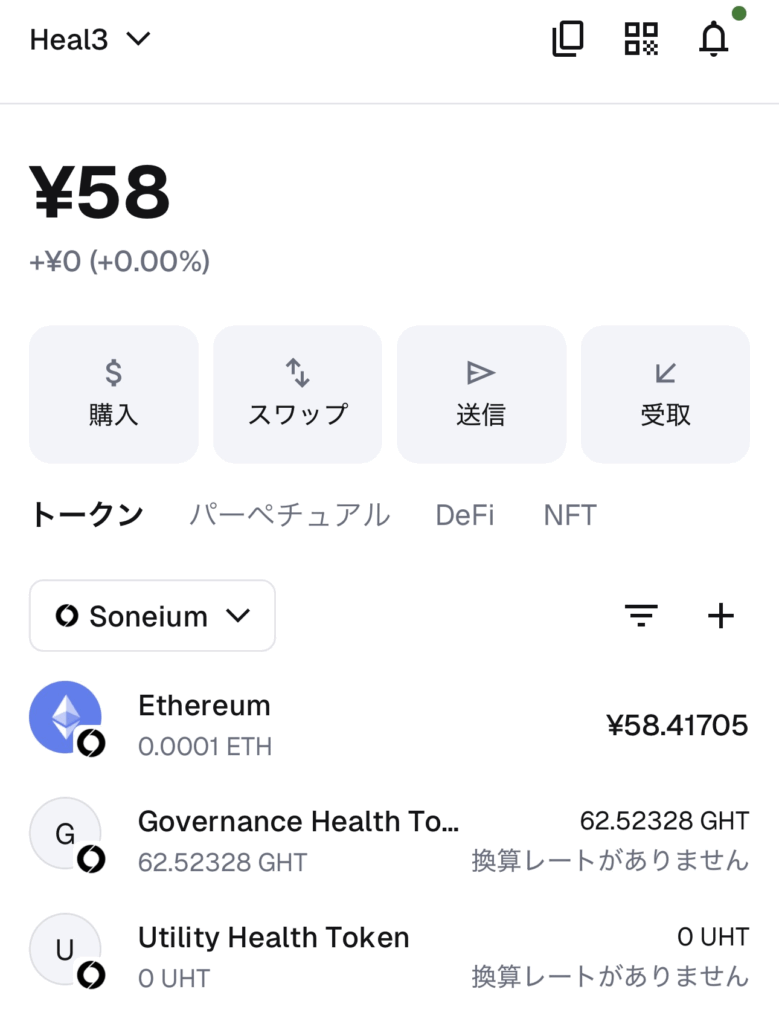
Task: Open the QR code scanner icon
Action: click(x=641, y=39)
